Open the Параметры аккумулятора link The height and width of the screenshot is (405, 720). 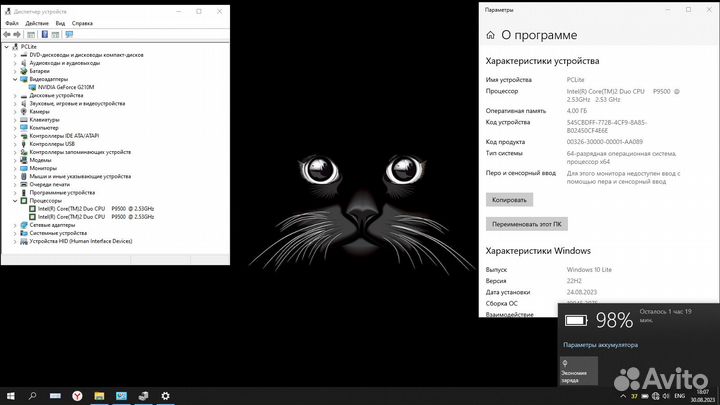pos(600,344)
